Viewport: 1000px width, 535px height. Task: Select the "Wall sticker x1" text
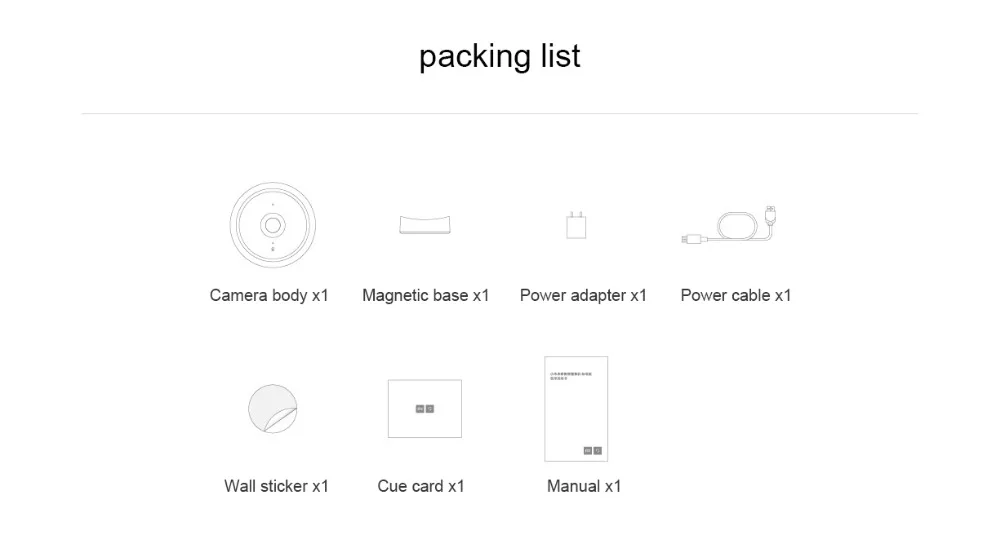[276, 486]
